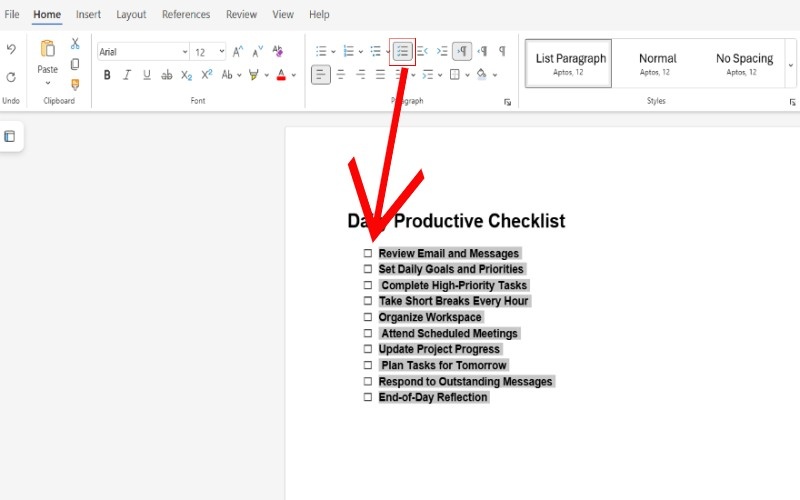Image resolution: width=800 pixels, height=500 pixels.
Task: Apply the text highlight color
Action: [254, 75]
